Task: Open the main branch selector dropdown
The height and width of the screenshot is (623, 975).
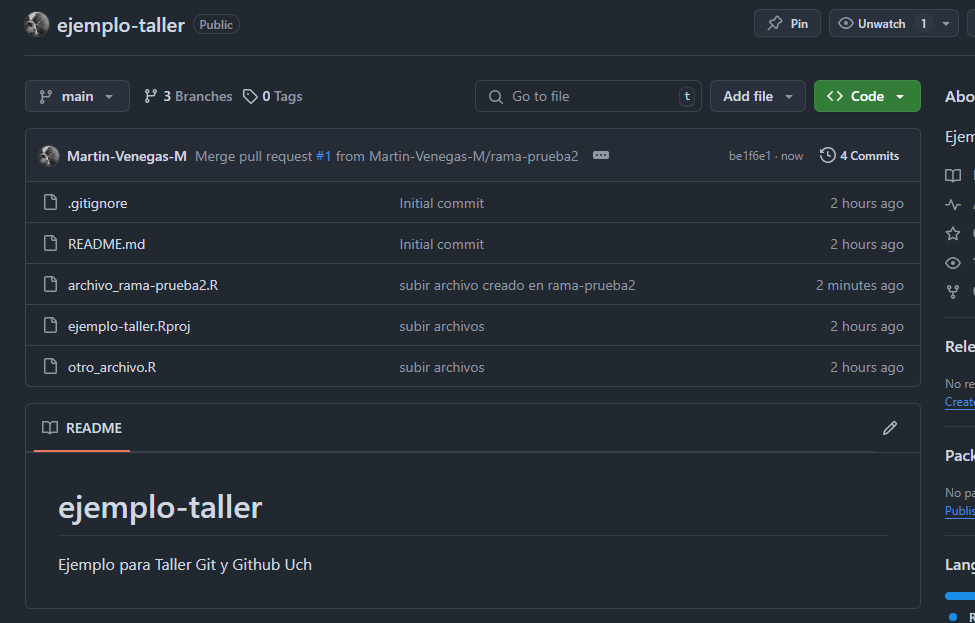Action: click(77, 96)
